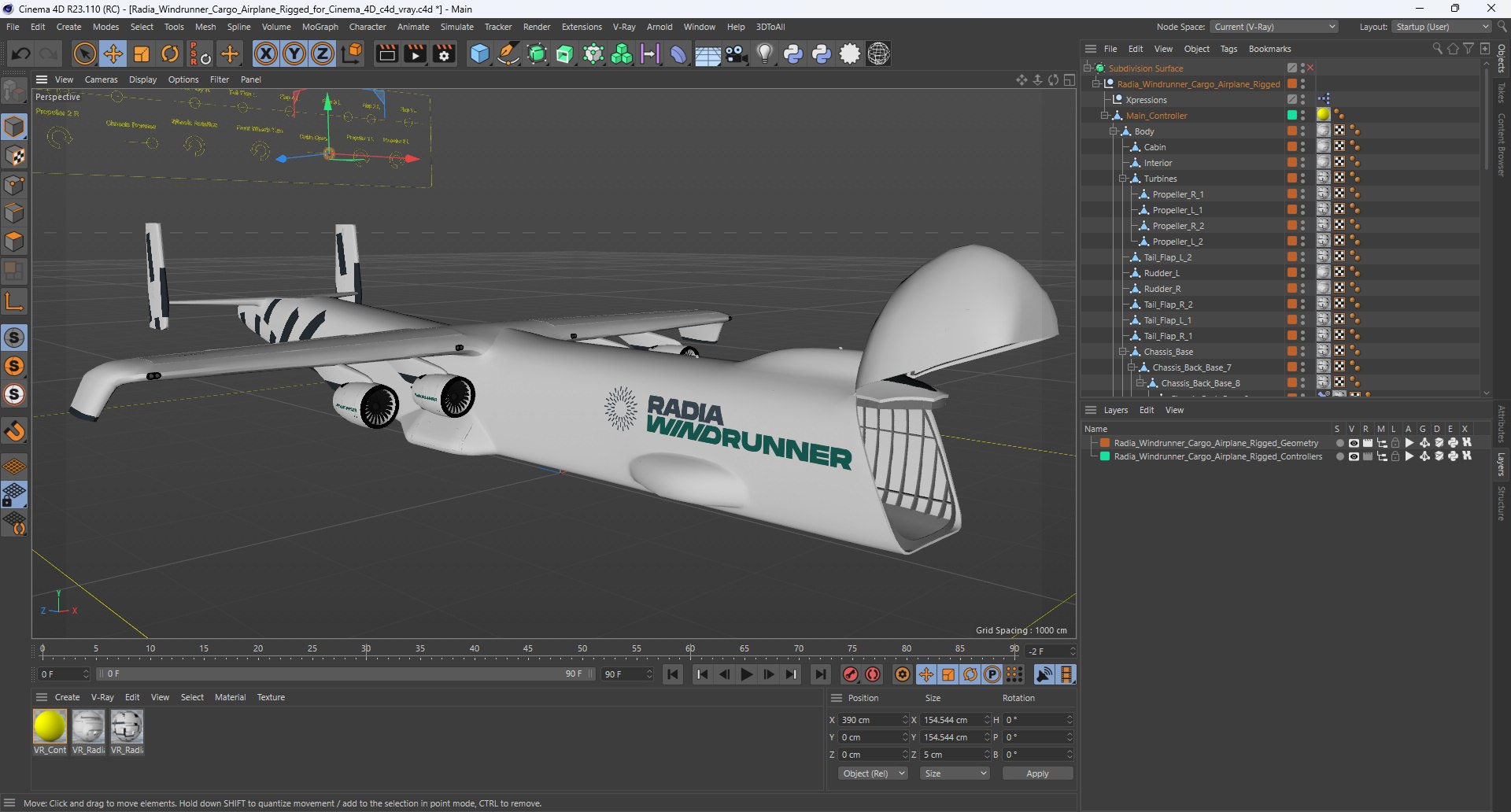Go to end of animation
The width and height of the screenshot is (1511, 812).
click(x=820, y=674)
